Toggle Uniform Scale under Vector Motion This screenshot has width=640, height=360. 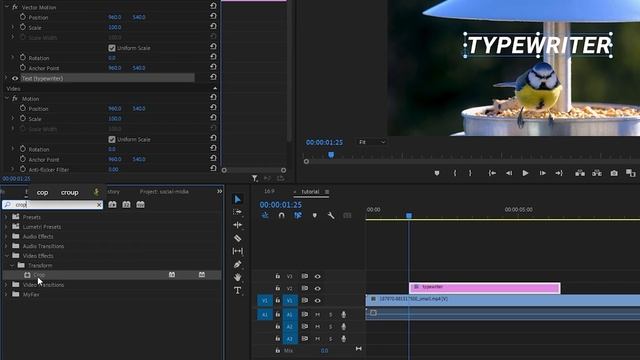(111, 48)
